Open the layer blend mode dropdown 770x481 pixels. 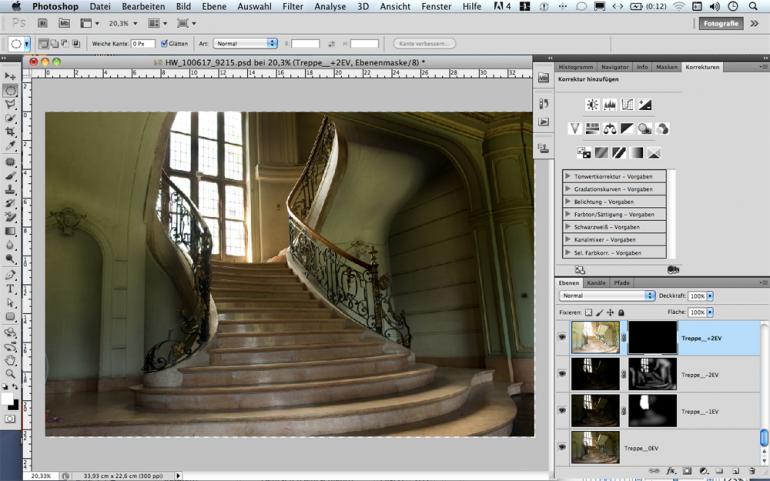point(607,296)
